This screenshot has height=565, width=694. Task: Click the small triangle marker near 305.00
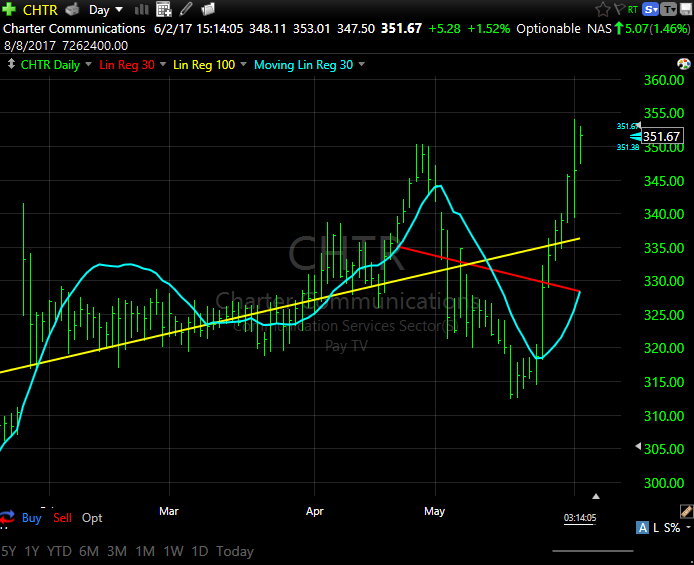coord(638,446)
